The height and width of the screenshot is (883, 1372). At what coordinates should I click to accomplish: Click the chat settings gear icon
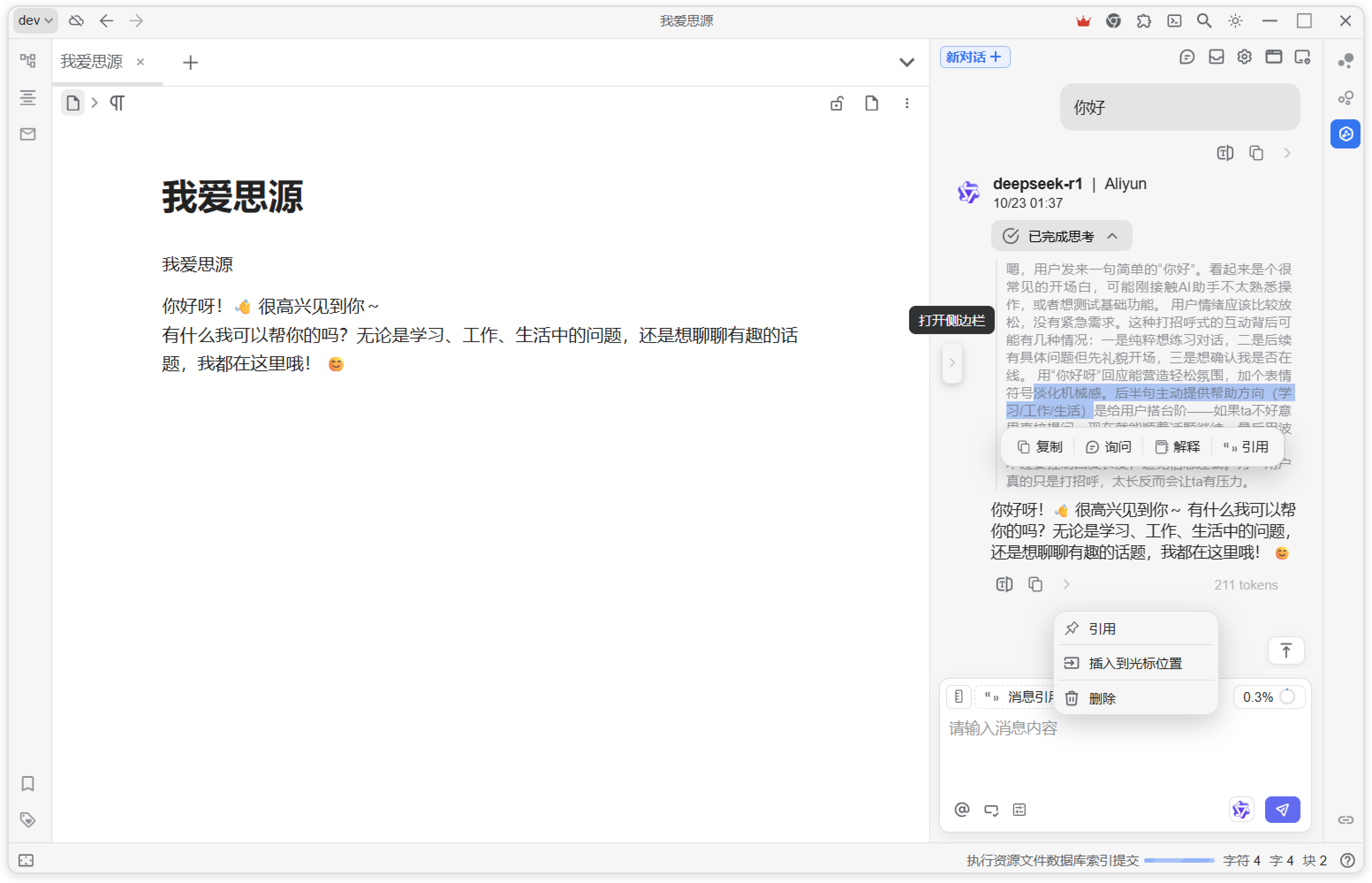tap(1243, 57)
